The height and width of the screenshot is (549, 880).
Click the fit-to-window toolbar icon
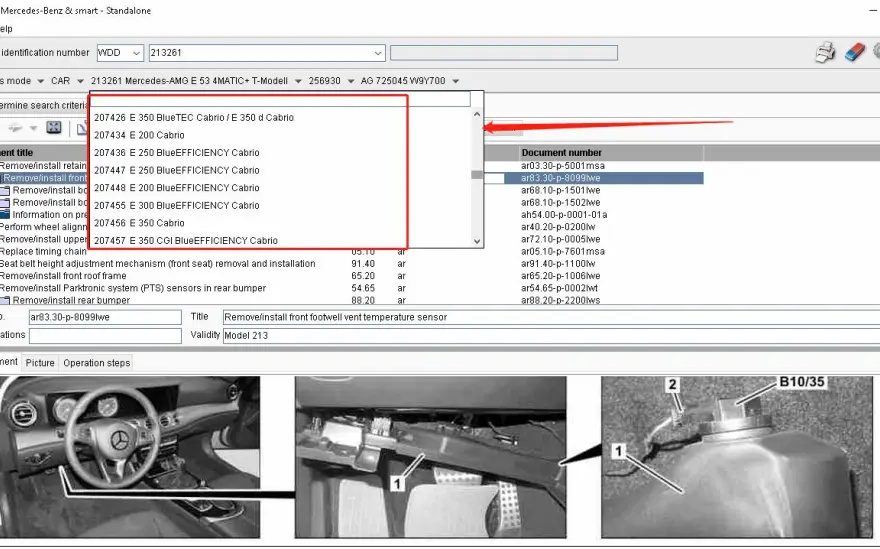pos(54,127)
